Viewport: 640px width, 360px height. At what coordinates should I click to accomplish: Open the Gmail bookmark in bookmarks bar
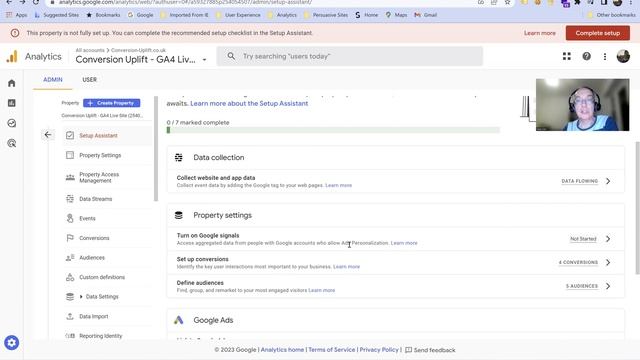[x=426, y=15]
